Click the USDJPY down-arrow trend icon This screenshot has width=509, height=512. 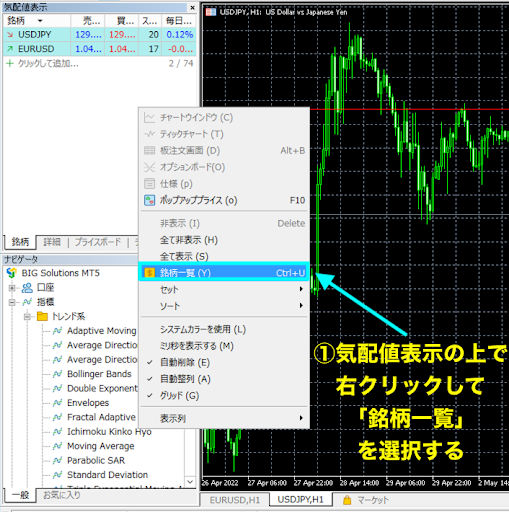(x=10, y=35)
